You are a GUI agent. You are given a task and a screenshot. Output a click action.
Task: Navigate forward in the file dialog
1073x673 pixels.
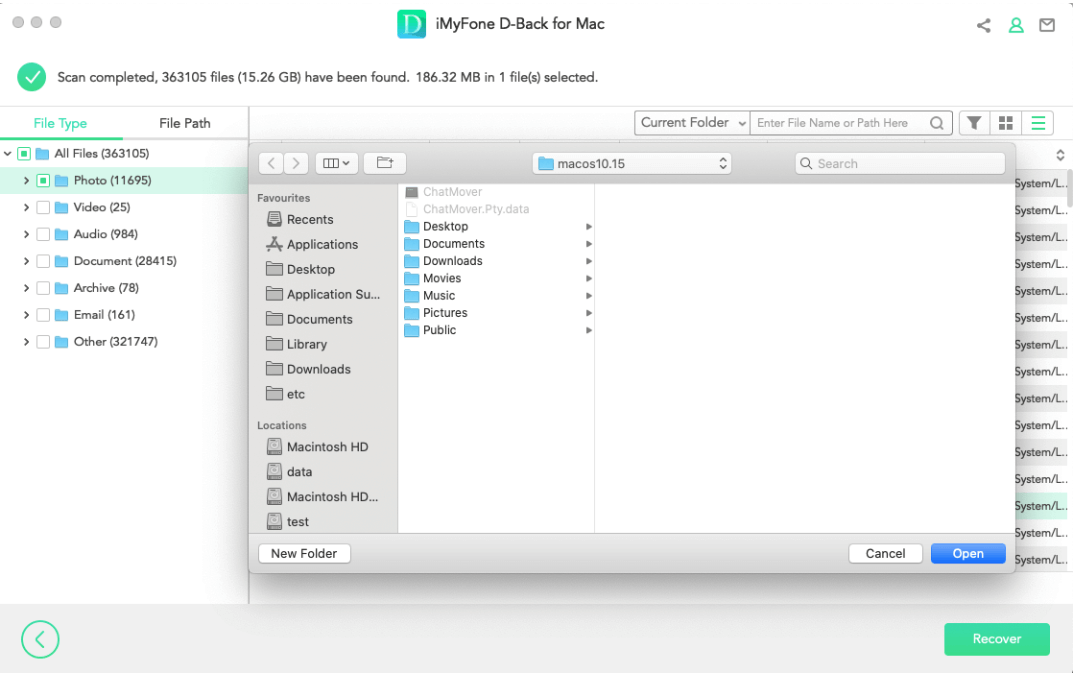[296, 163]
